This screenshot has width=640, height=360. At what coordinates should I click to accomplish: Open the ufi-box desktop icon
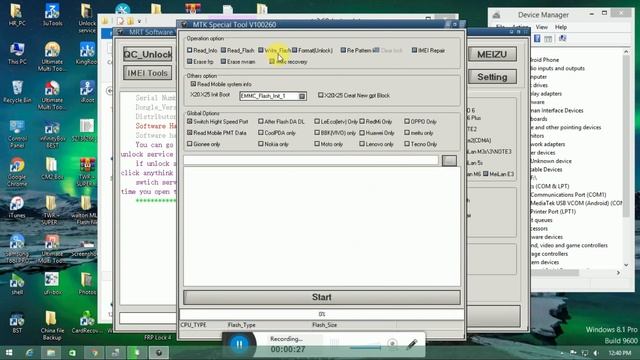point(52,284)
